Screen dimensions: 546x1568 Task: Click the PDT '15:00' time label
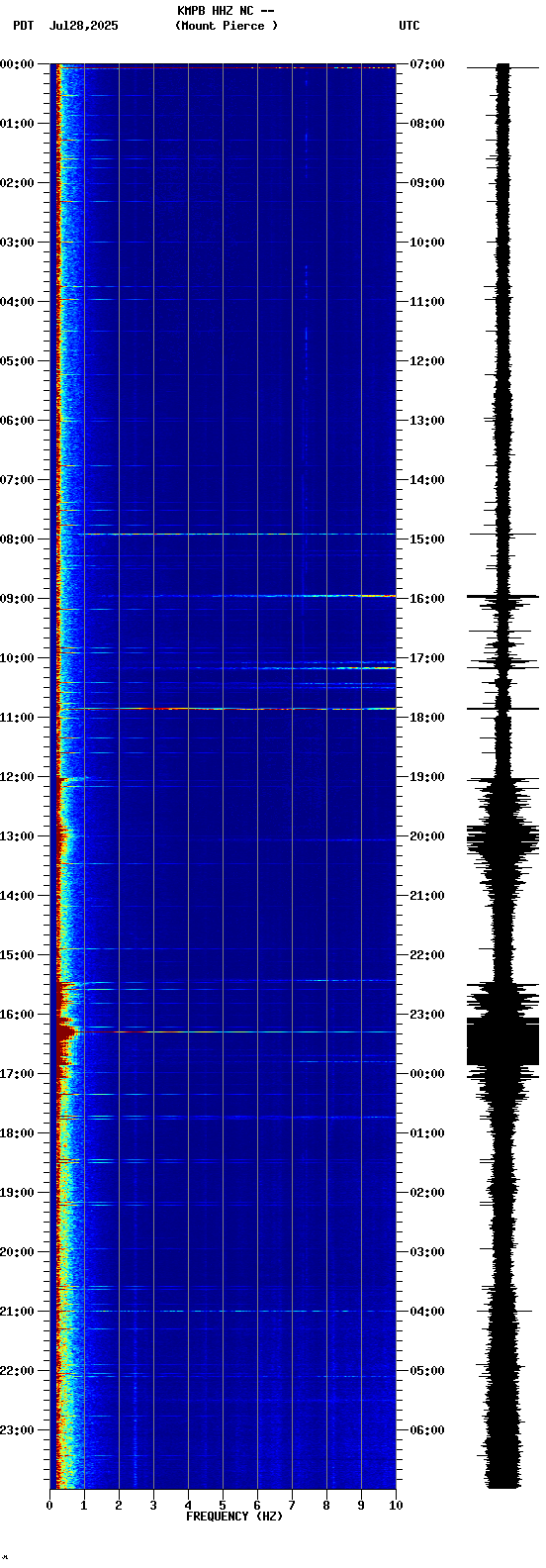[18, 955]
